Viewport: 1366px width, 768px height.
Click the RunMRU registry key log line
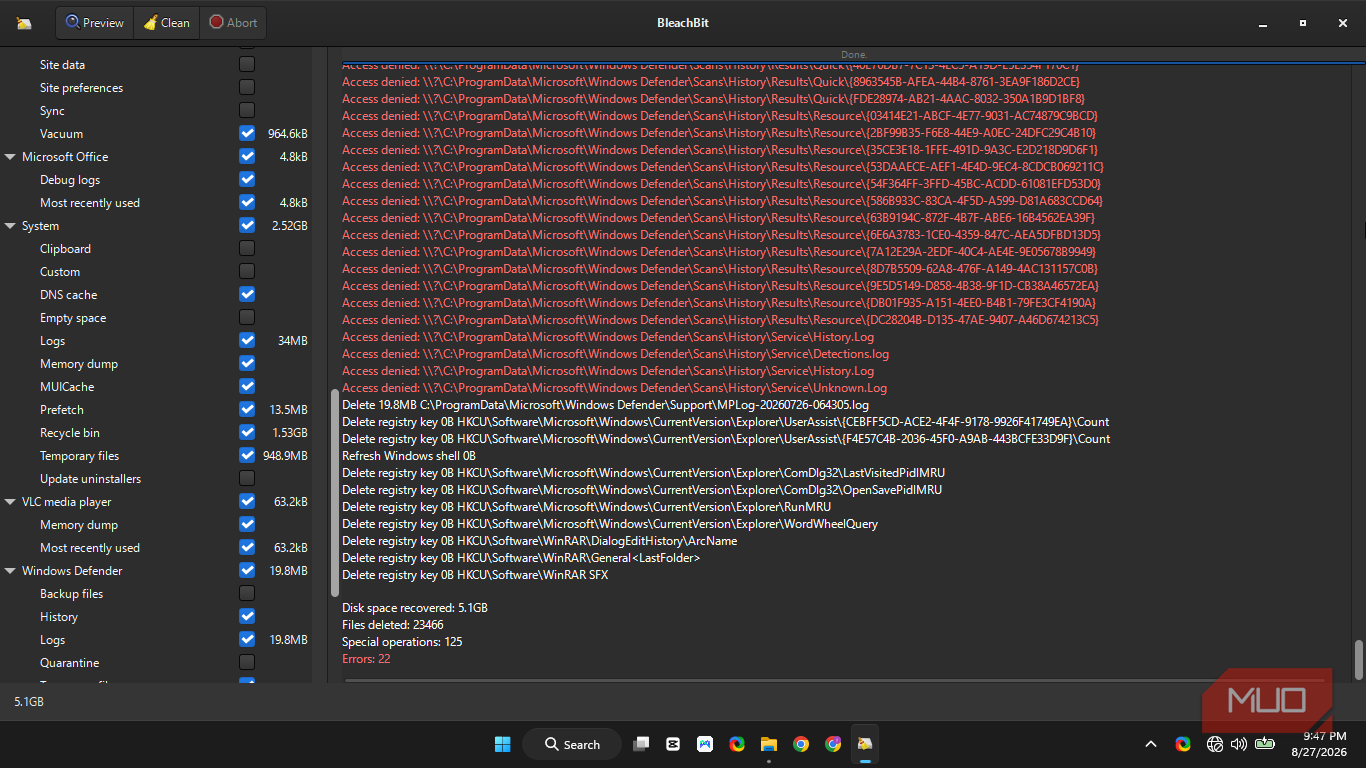586,507
